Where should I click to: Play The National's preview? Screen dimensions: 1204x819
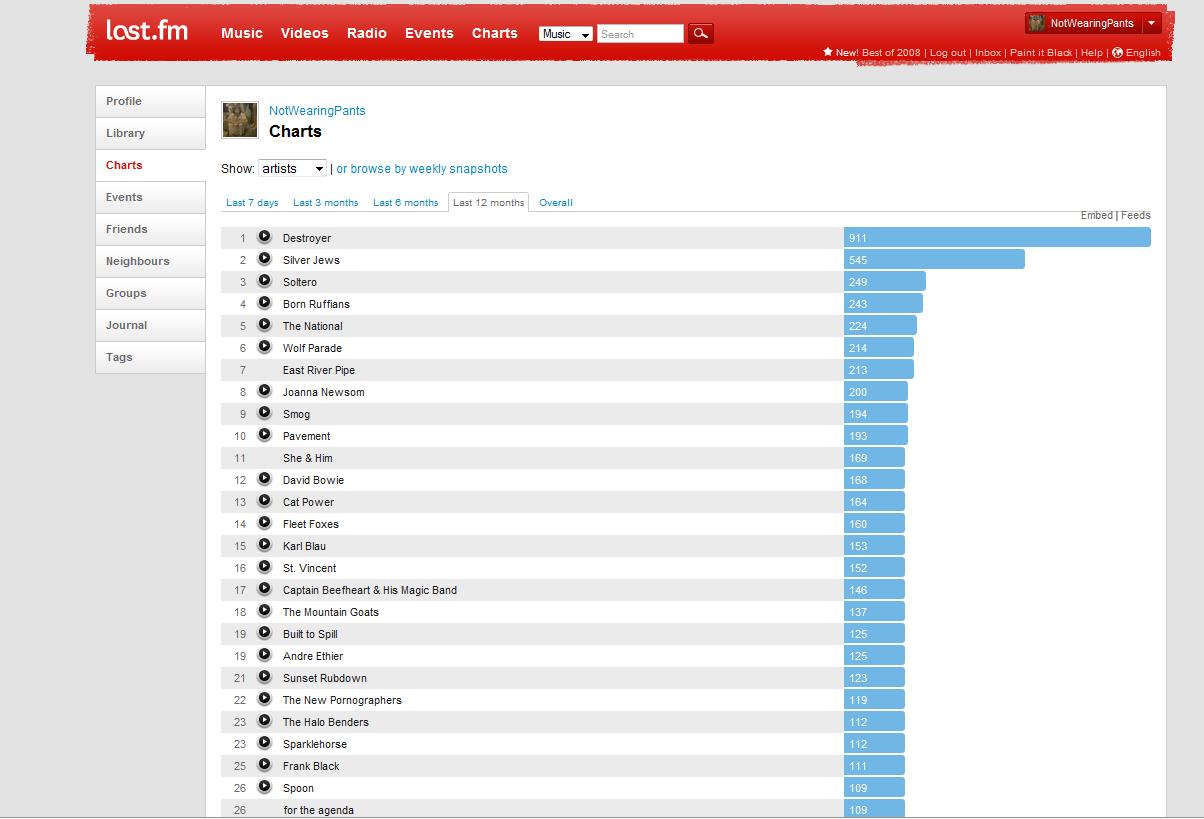[264, 324]
